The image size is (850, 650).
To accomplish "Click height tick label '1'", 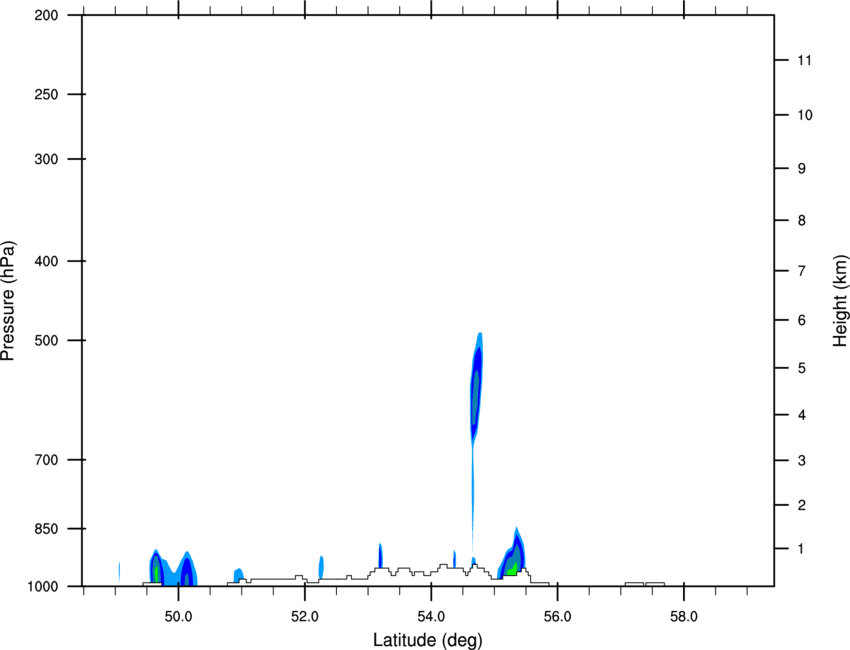I will pyautogui.click(x=802, y=549).
